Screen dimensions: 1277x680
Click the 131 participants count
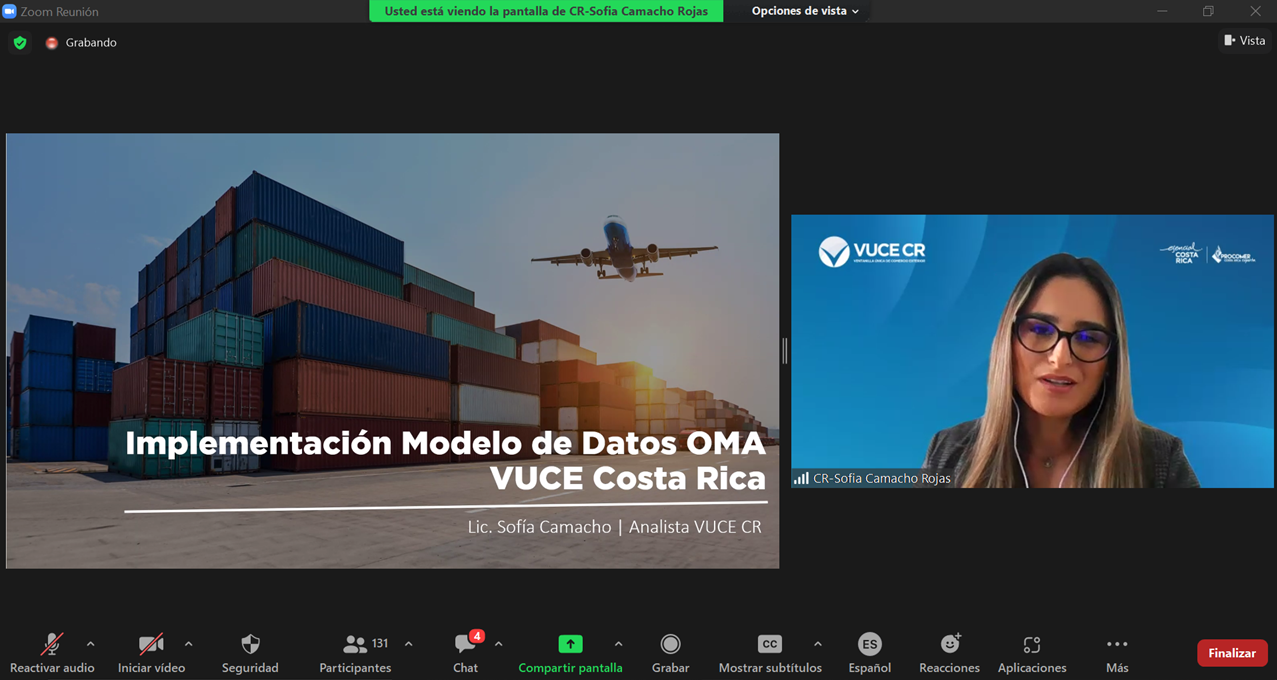pos(380,643)
